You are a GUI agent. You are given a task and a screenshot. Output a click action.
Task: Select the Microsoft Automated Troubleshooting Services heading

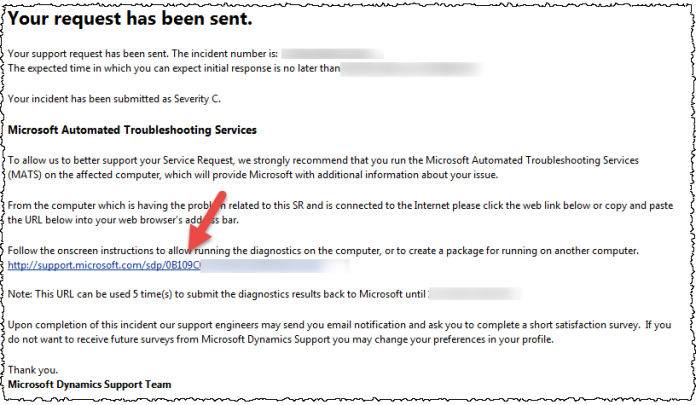point(132,130)
